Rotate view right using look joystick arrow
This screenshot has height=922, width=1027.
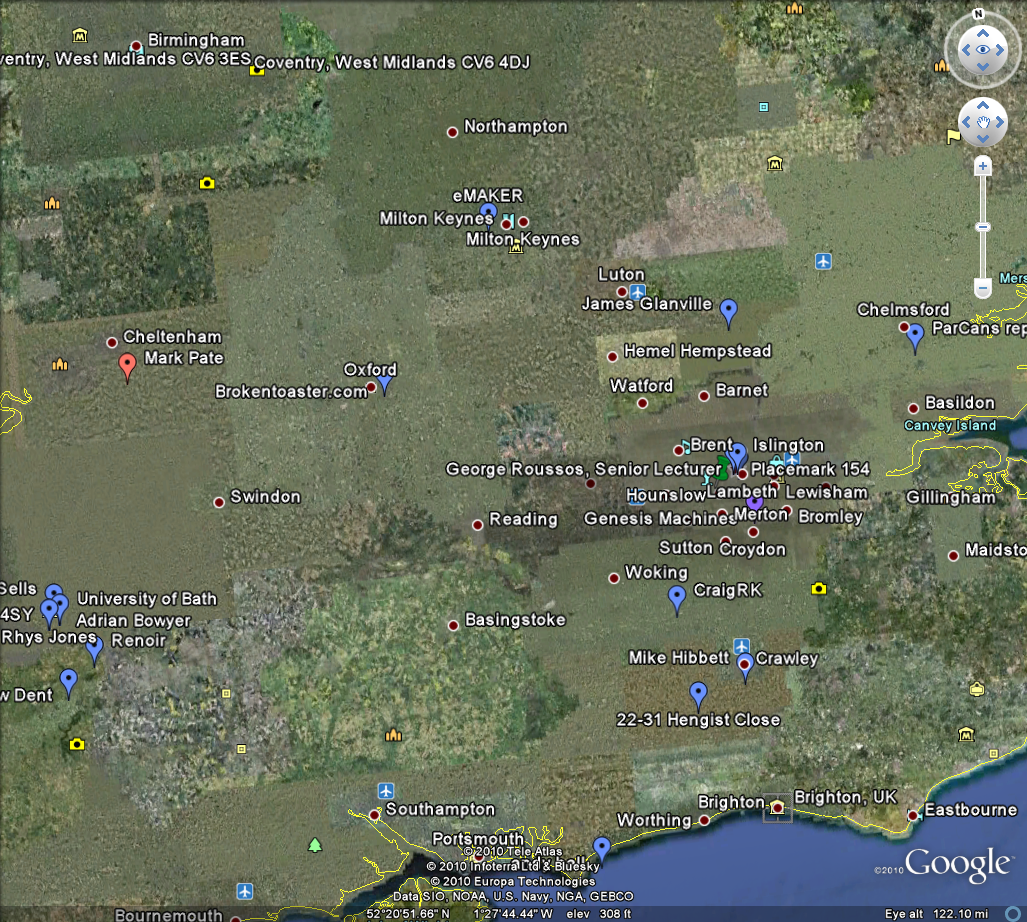coord(1000,50)
